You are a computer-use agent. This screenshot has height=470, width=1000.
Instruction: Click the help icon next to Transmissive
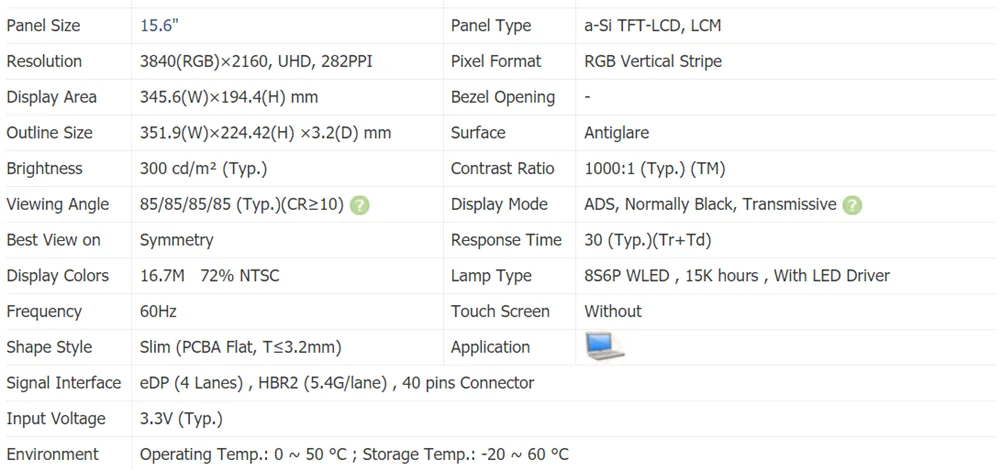tap(852, 205)
